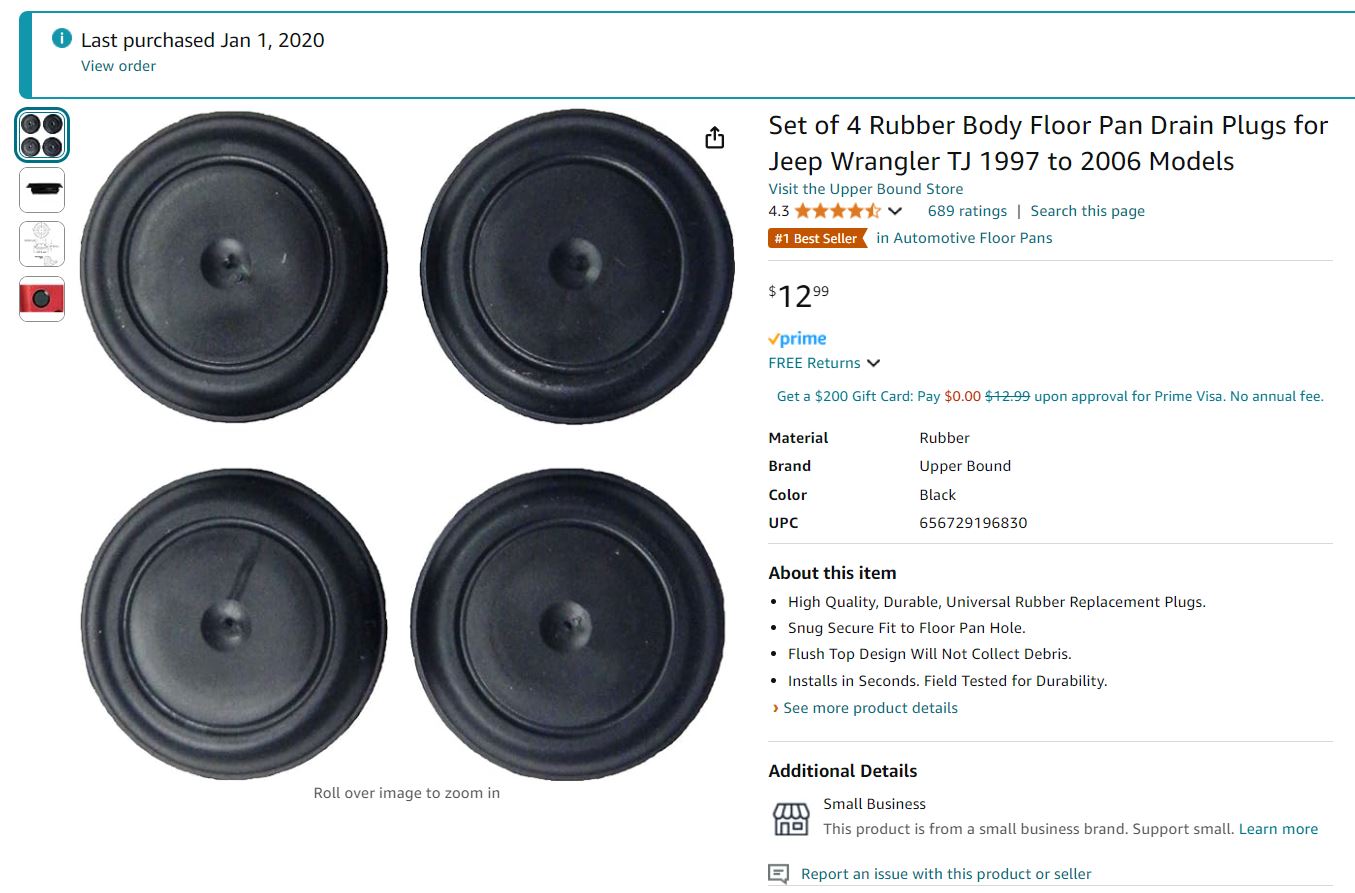The width and height of the screenshot is (1355, 893).
Task: Visit the Upper Bound Store link
Action: [865, 189]
